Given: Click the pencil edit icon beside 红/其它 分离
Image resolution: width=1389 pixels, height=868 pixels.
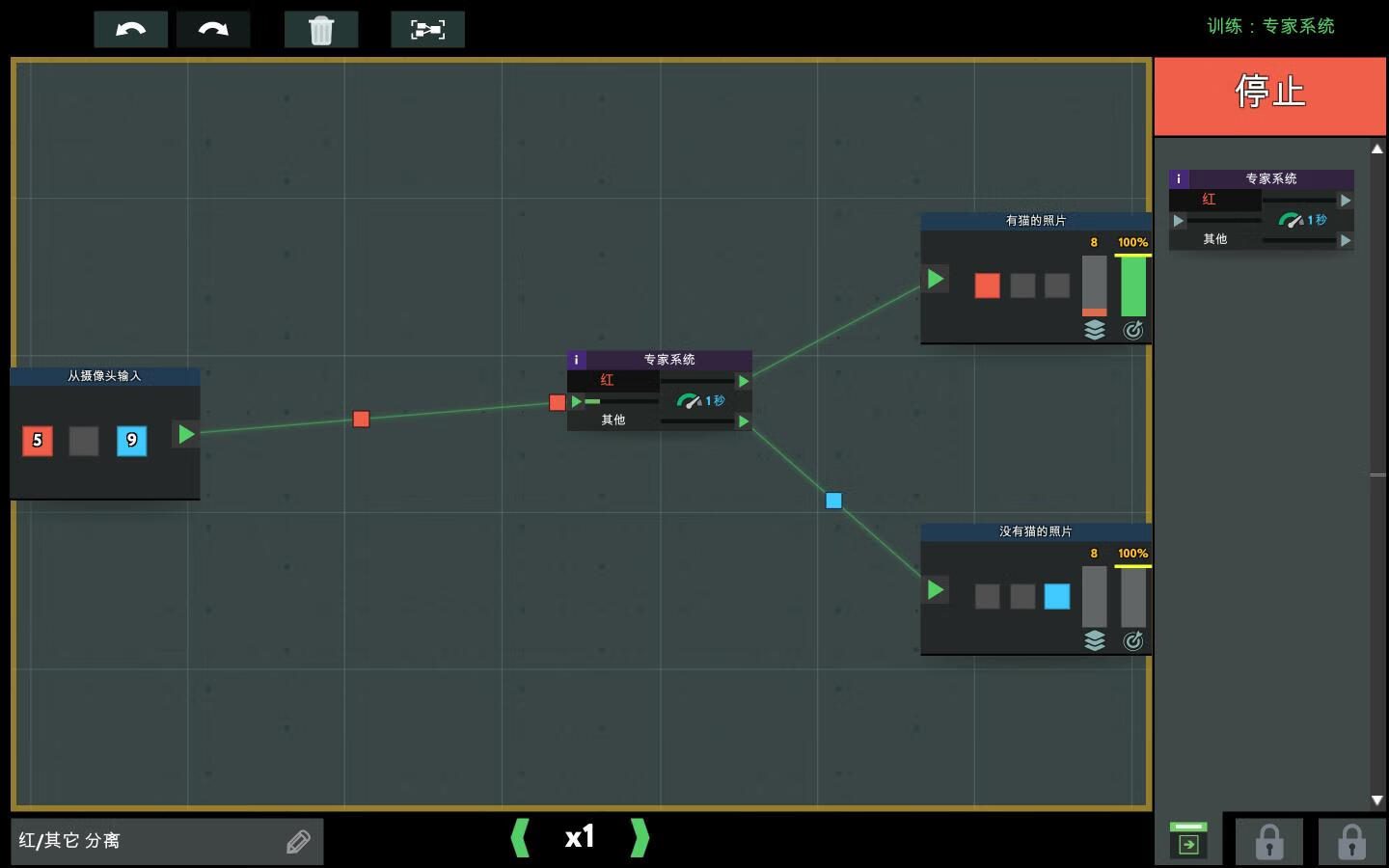Looking at the screenshot, I should coord(298,842).
